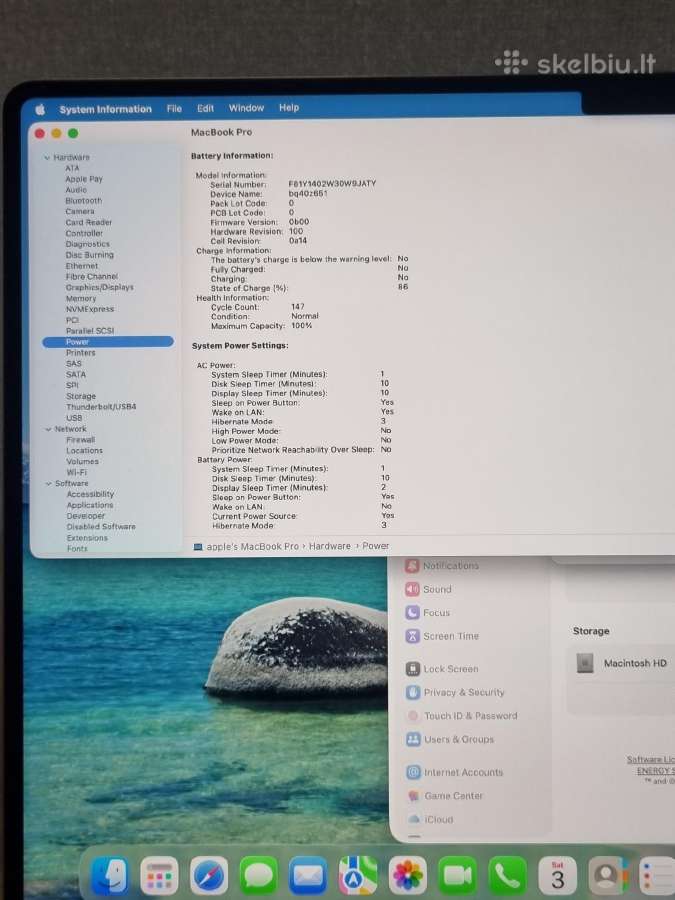Collapse the Network section in sidebar
The image size is (675, 900).
49,429
